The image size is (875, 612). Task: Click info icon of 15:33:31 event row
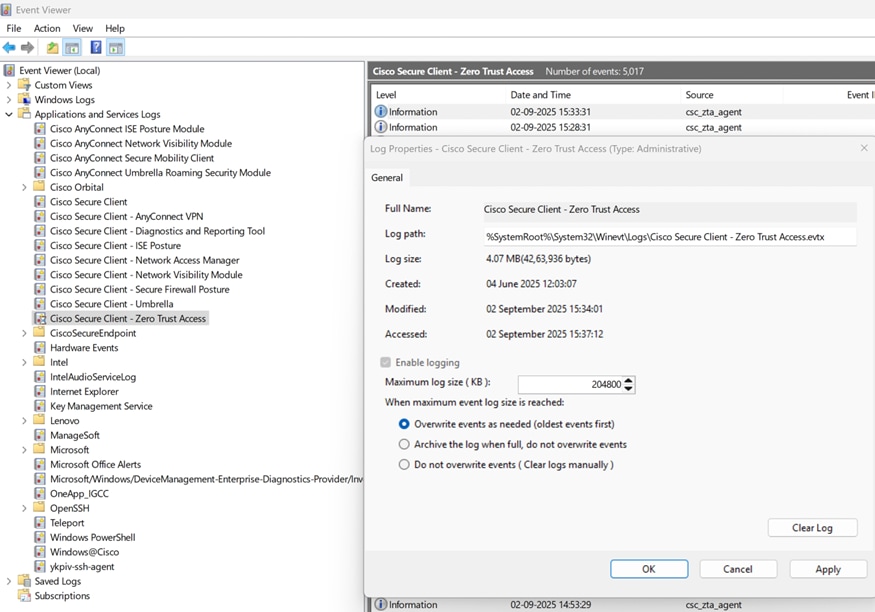pyautogui.click(x=381, y=112)
